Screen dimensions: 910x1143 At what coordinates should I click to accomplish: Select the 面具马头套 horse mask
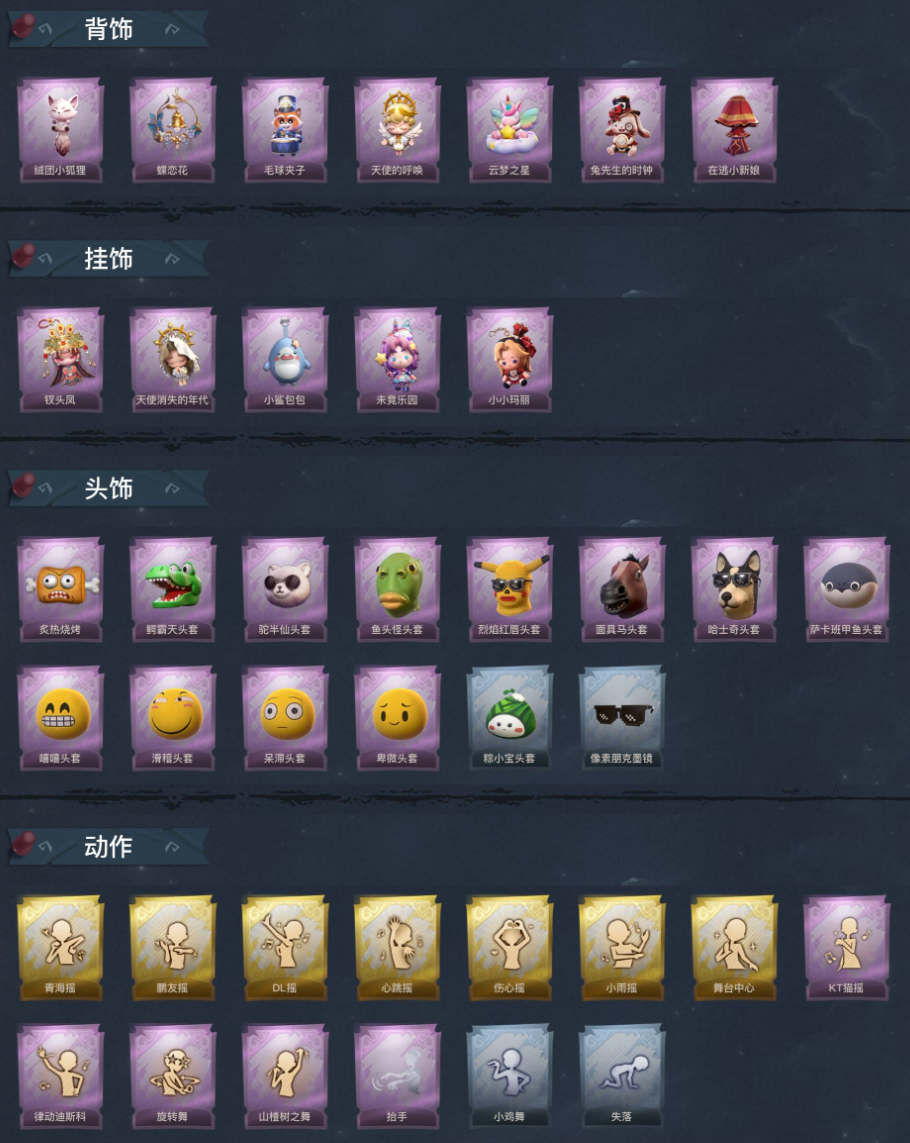coord(622,589)
